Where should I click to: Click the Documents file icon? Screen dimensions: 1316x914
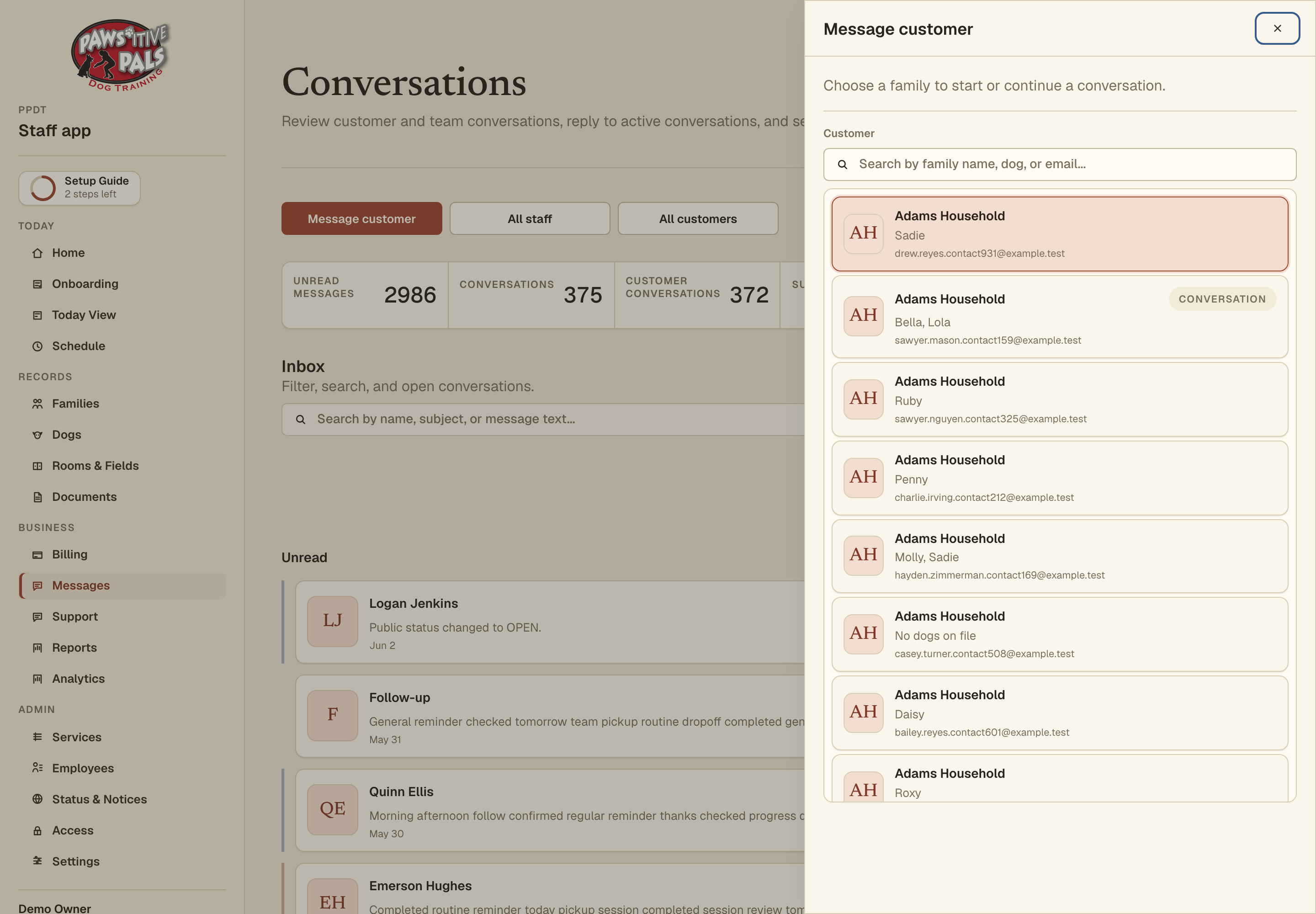[37, 497]
